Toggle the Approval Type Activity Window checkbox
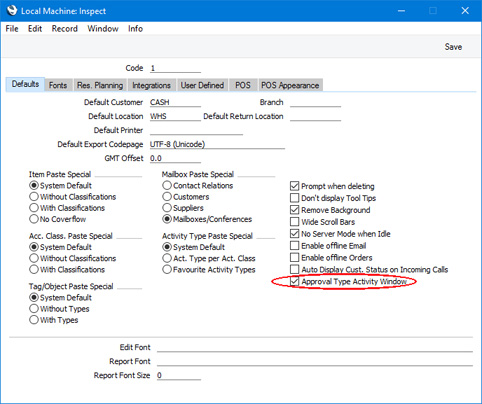This screenshot has width=482, height=404. (294, 281)
